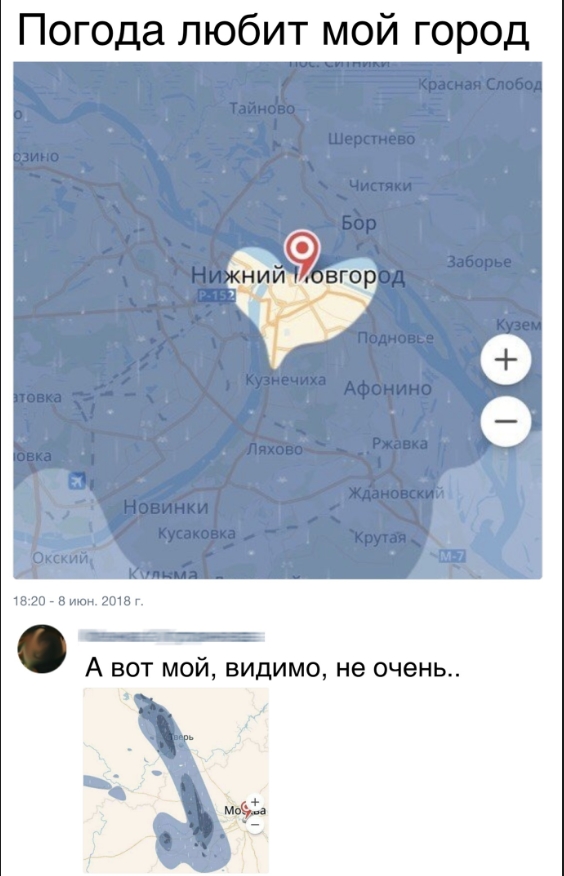The height and width of the screenshot is (876, 564).
Task: Click the small plus zoom button on reply map
Action: (255, 801)
